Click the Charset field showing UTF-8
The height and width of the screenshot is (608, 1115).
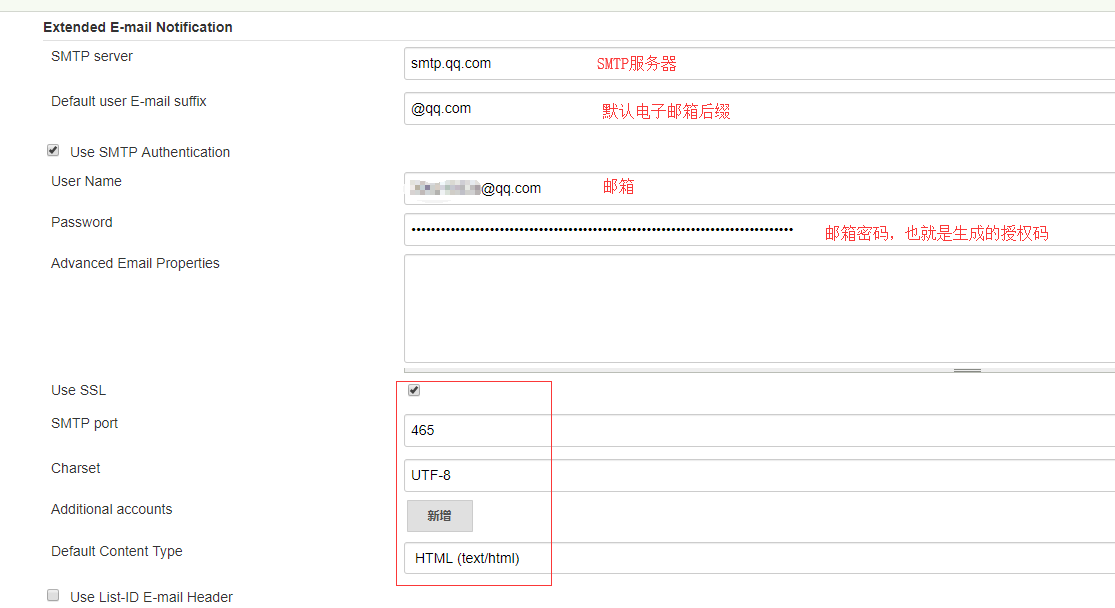[759, 475]
